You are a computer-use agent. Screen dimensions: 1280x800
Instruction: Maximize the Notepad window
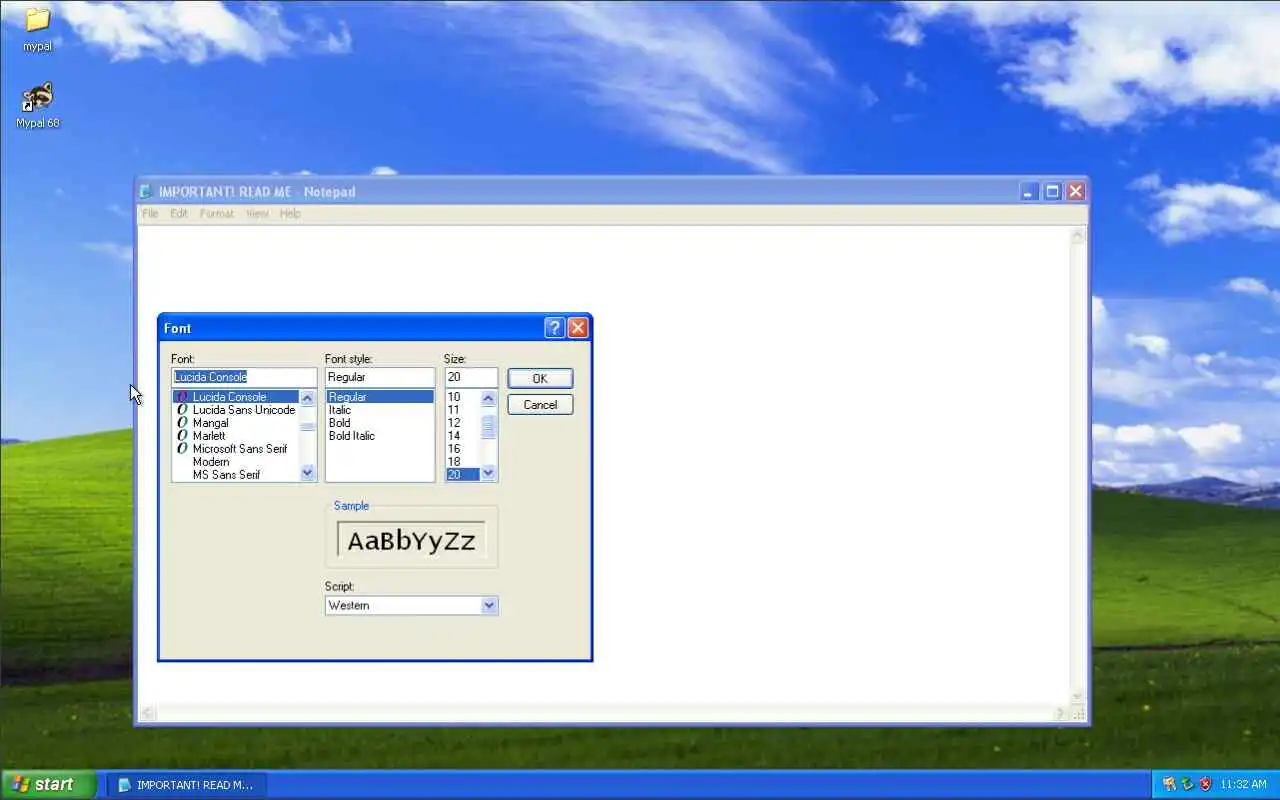point(1053,192)
